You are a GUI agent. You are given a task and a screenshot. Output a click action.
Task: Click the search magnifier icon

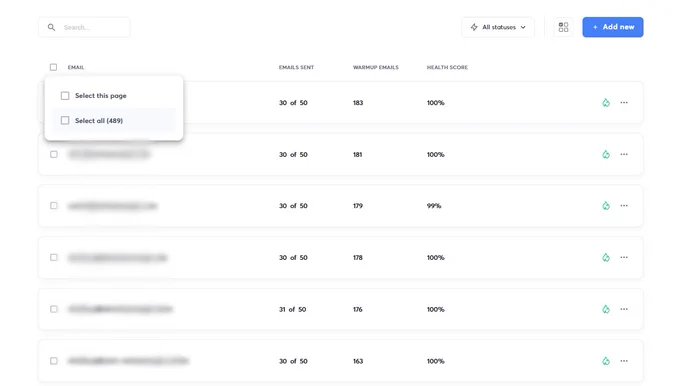pyautogui.click(x=51, y=27)
